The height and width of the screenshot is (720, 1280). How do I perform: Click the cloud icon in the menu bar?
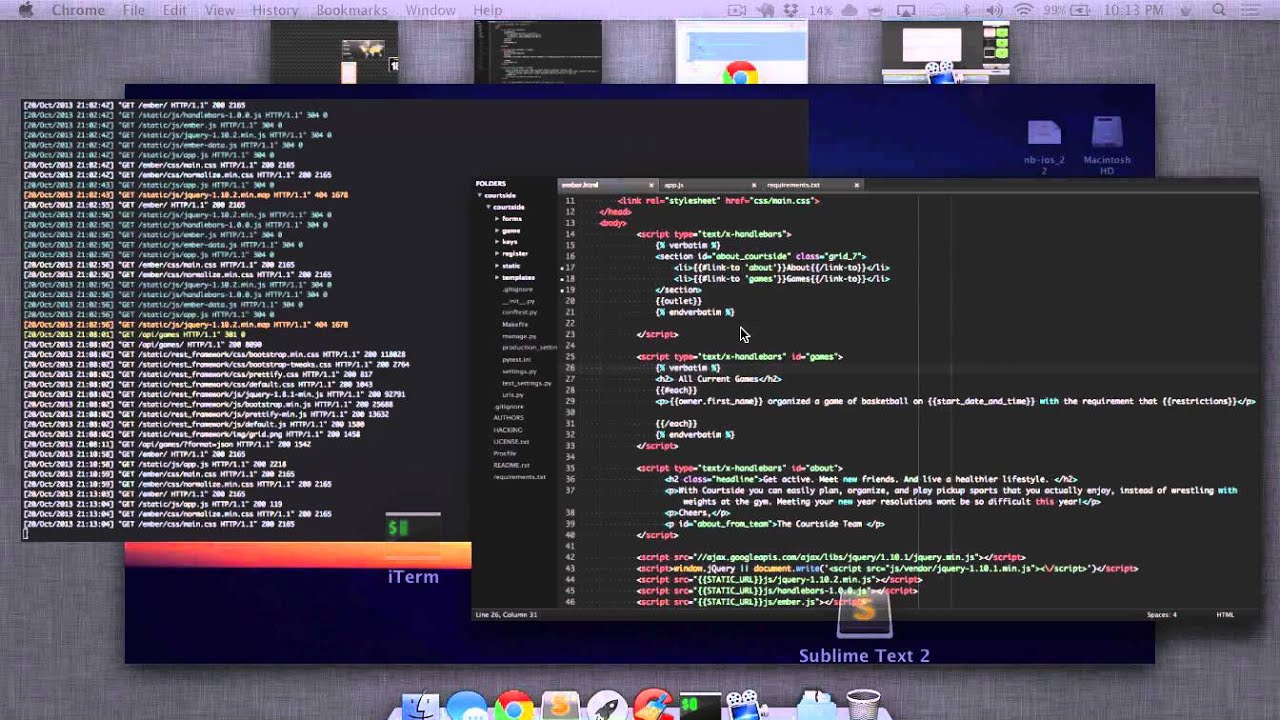click(851, 10)
